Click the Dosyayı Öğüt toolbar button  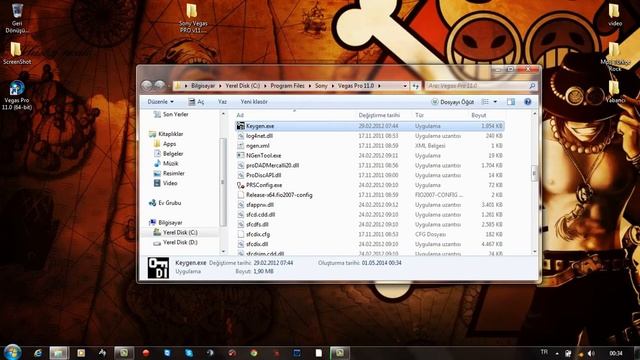pyautogui.click(x=453, y=102)
